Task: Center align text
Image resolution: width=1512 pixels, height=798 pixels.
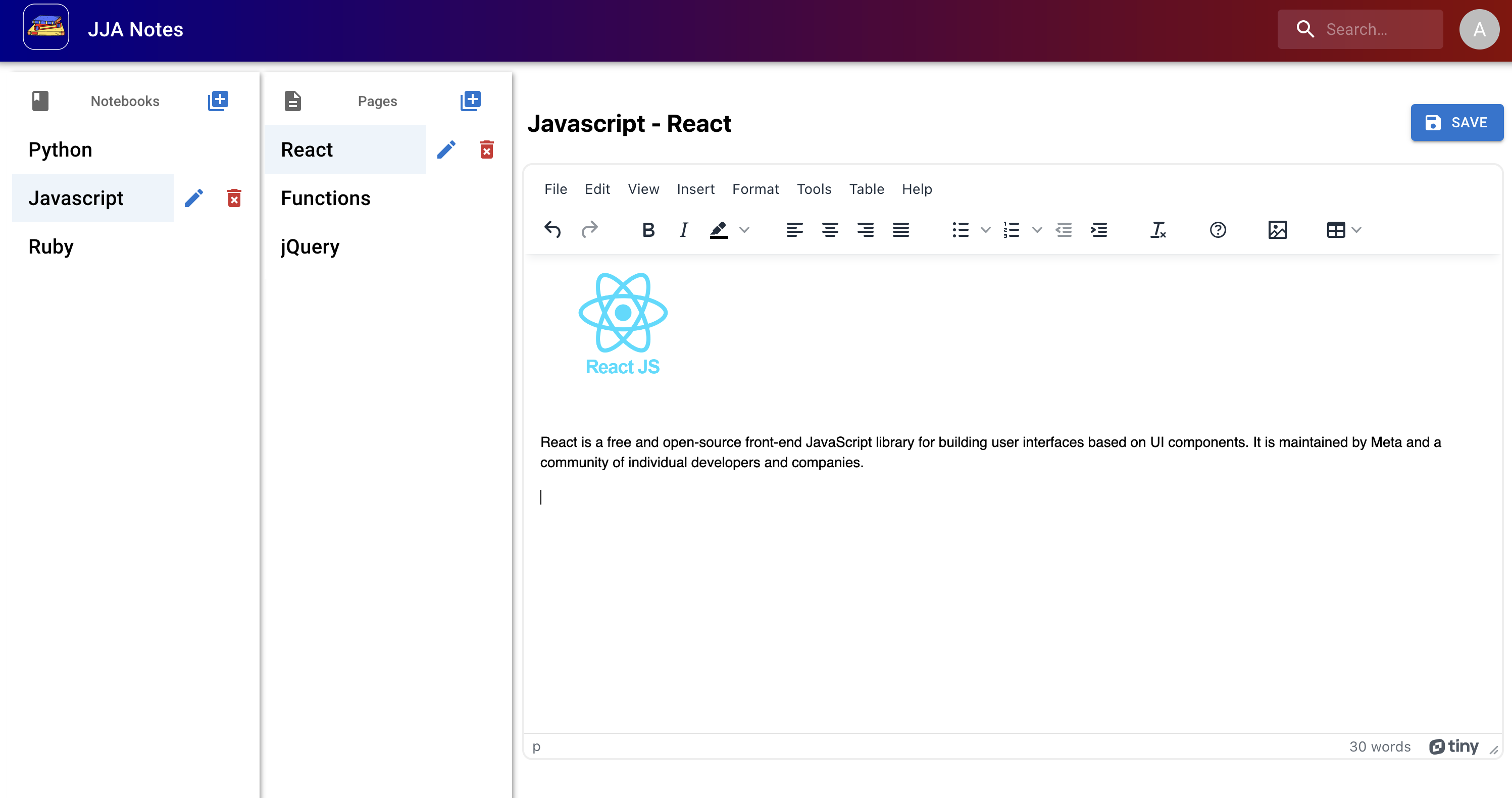Action: click(x=830, y=230)
